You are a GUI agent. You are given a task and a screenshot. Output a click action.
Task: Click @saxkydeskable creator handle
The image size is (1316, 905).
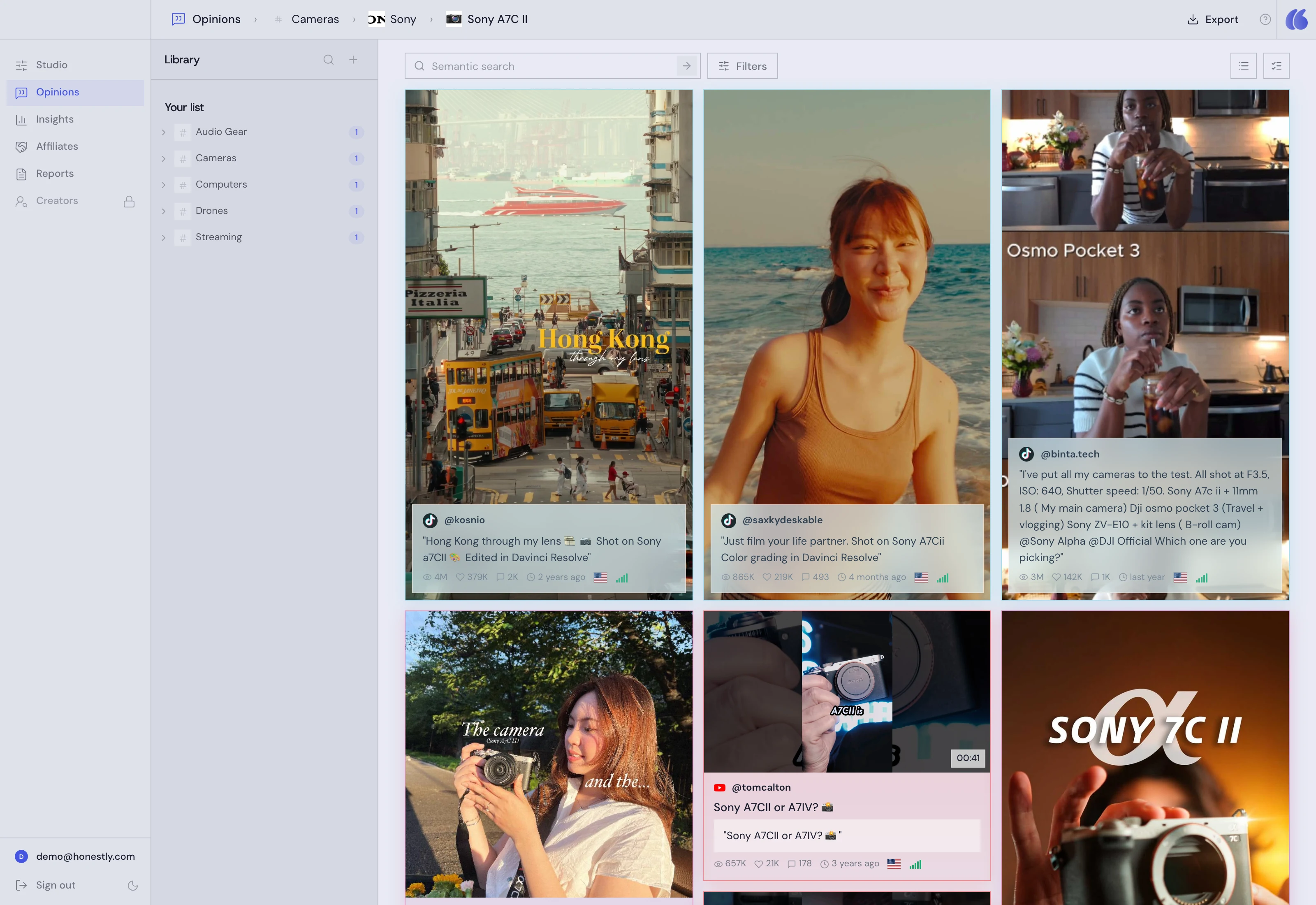pyautogui.click(x=782, y=520)
